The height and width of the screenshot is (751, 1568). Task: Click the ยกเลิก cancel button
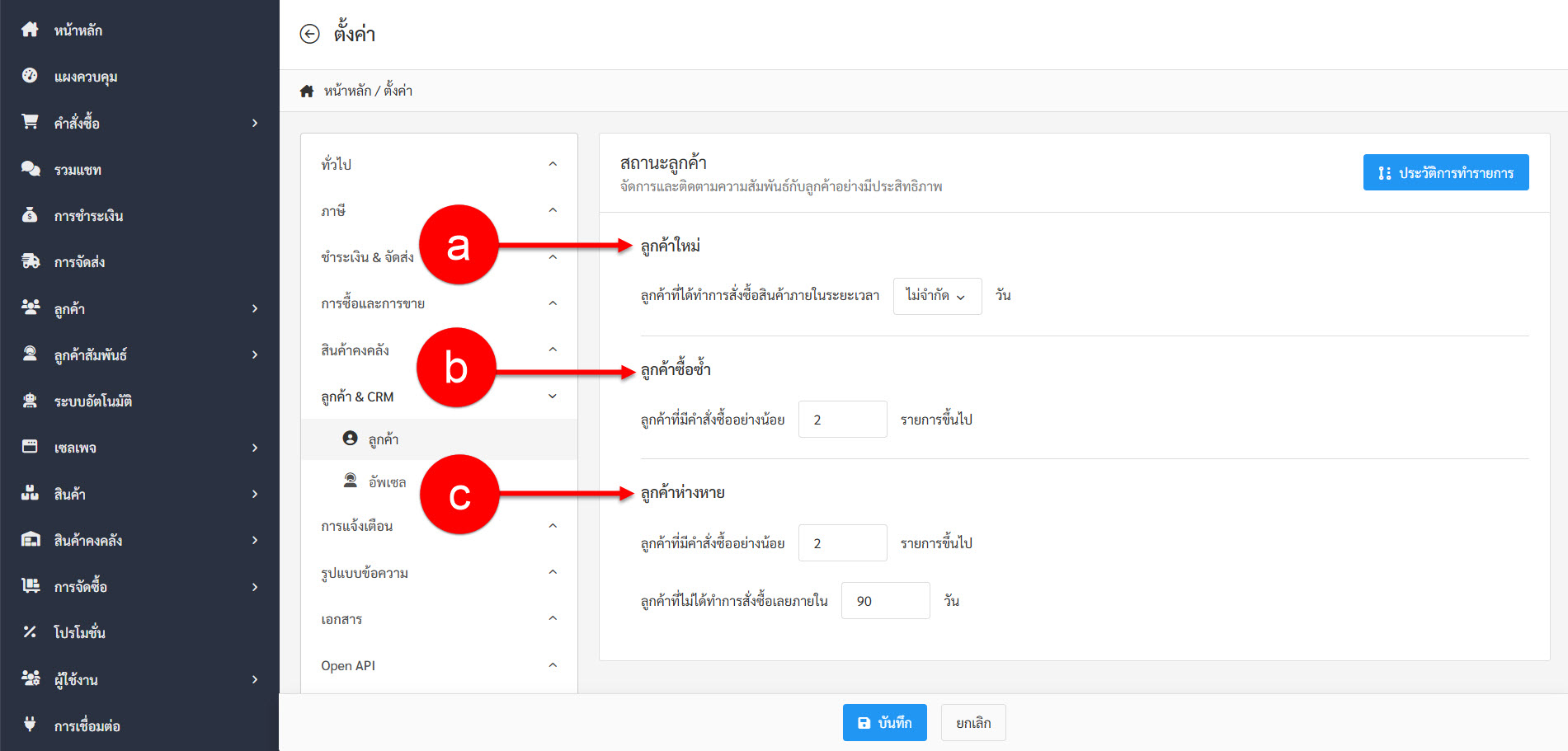[973, 723]
